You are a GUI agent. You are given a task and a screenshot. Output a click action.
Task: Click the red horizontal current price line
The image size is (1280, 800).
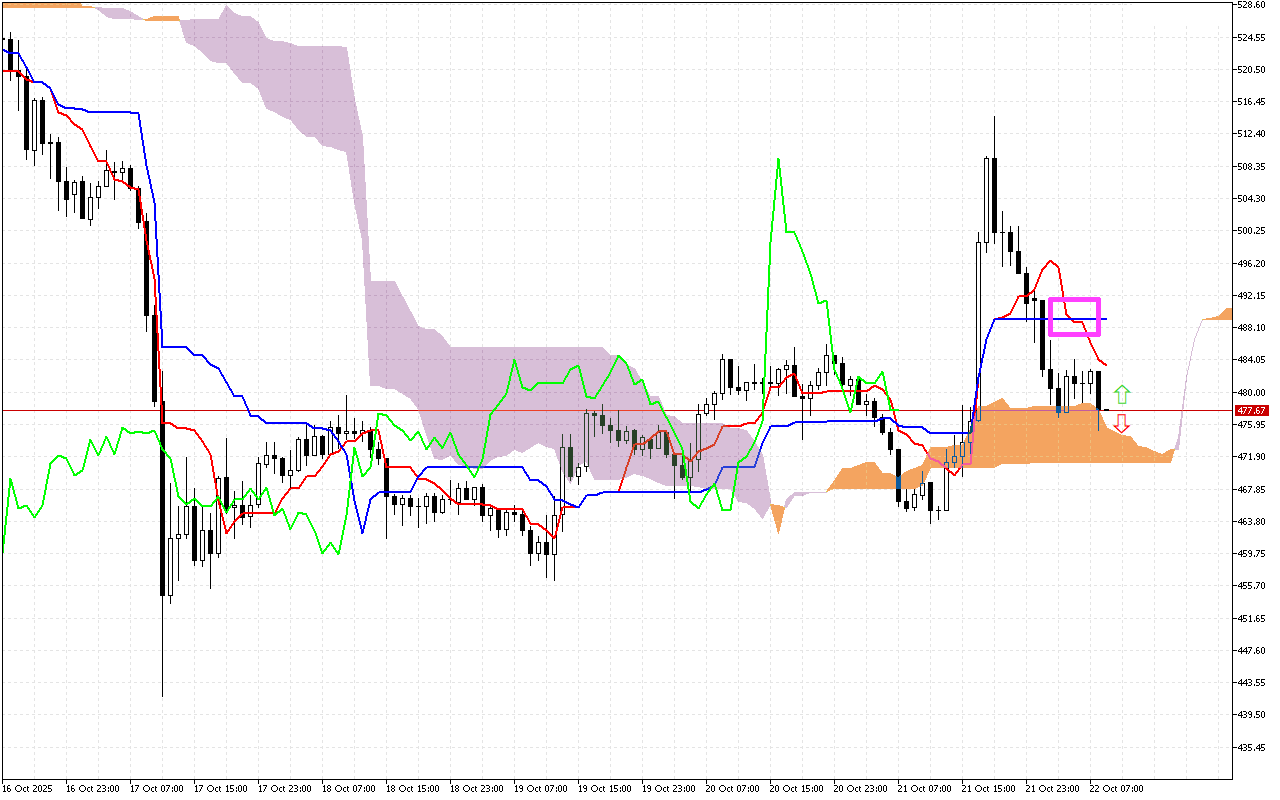pyautogui.click(x=600, y=410)
